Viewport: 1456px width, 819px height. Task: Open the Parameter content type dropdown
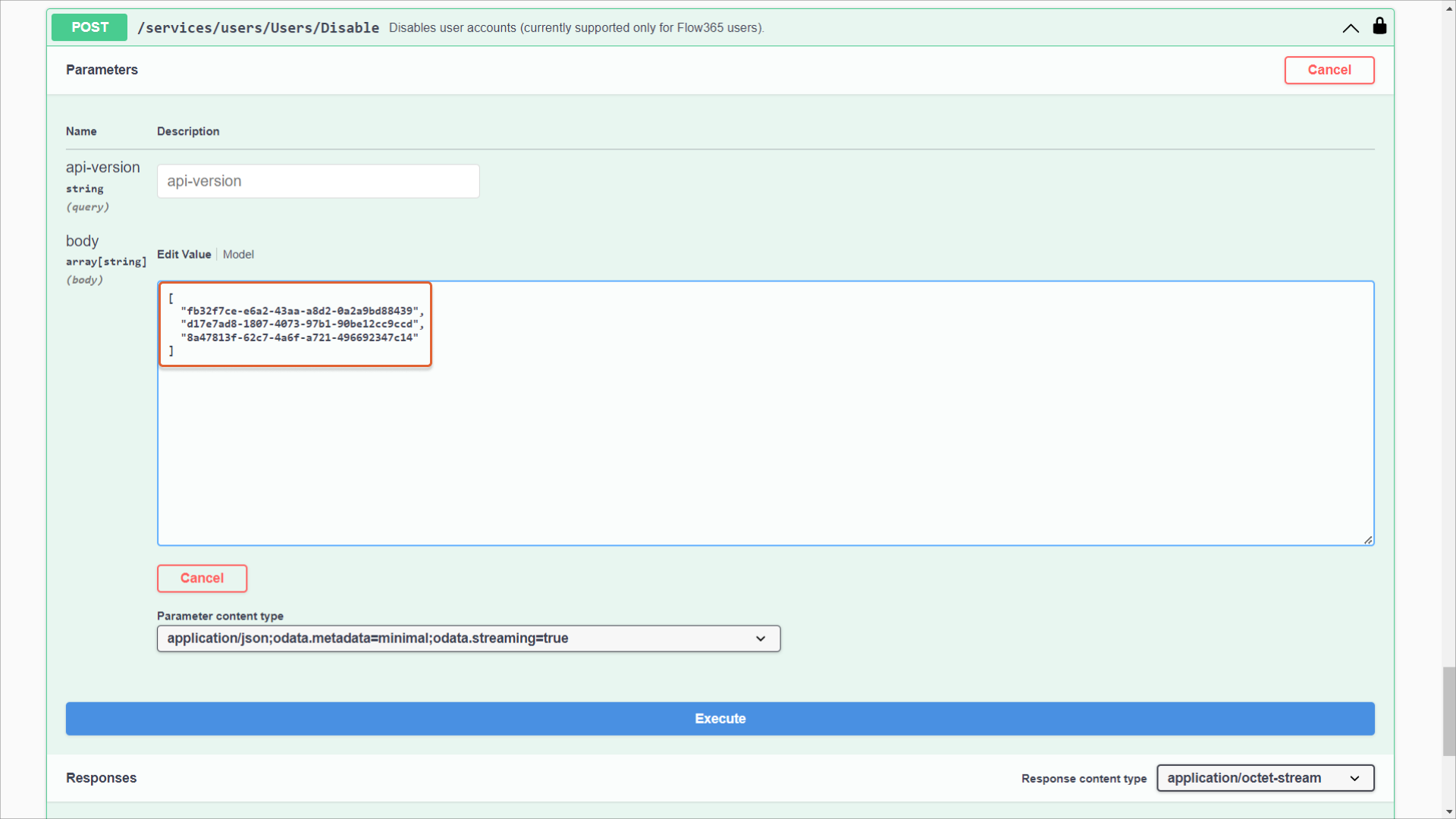[468, 639]
